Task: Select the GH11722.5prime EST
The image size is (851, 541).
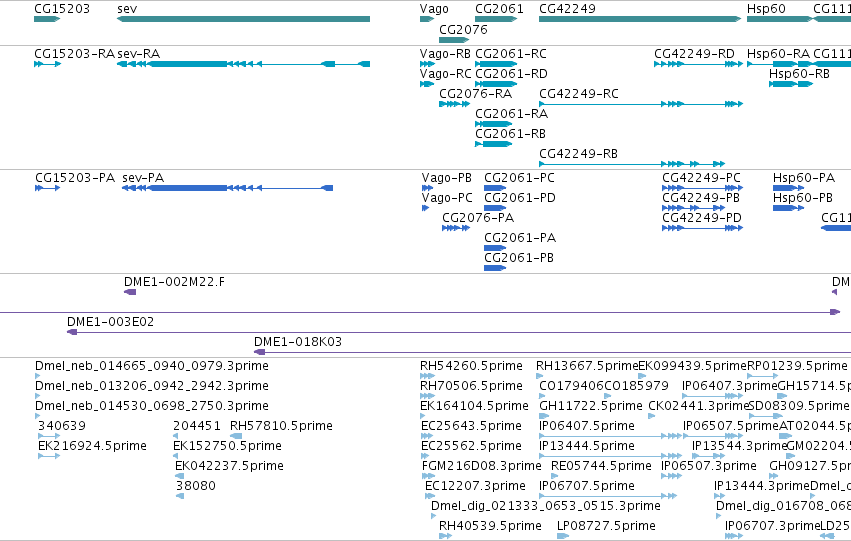Action: 544,416
